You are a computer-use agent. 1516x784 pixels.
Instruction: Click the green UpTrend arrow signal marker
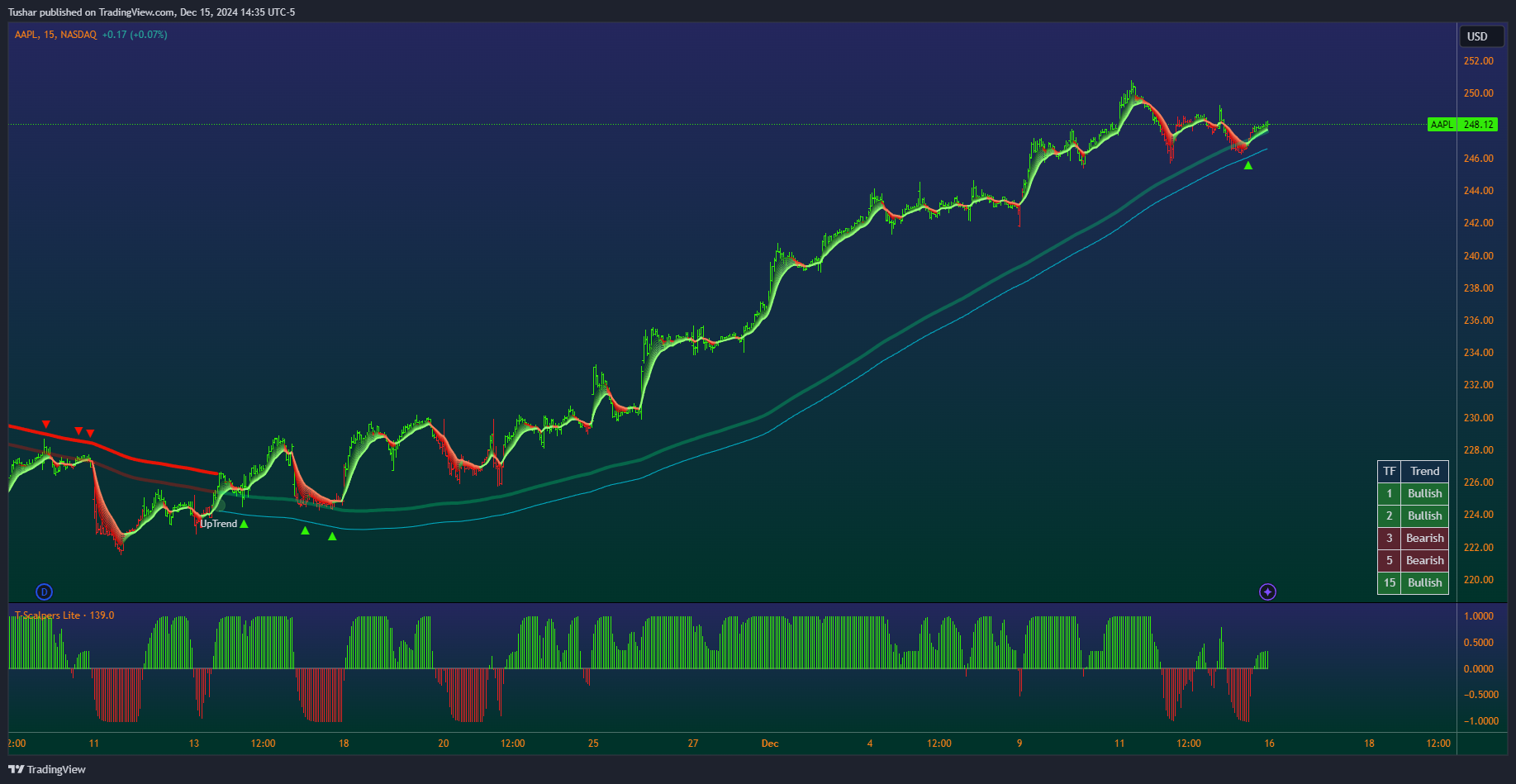pos(244,524)
